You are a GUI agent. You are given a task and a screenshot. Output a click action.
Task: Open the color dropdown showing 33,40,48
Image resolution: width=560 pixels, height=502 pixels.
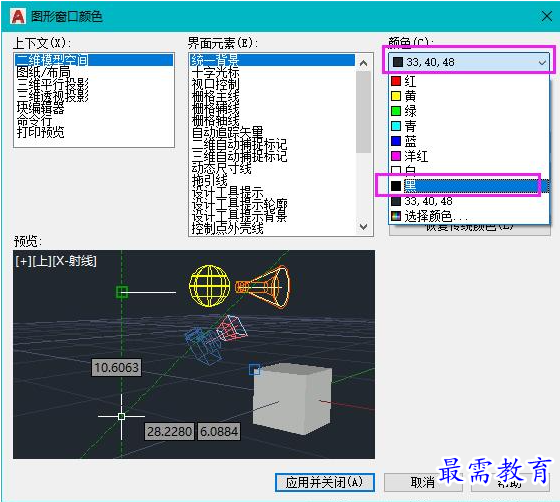[469, 62]
